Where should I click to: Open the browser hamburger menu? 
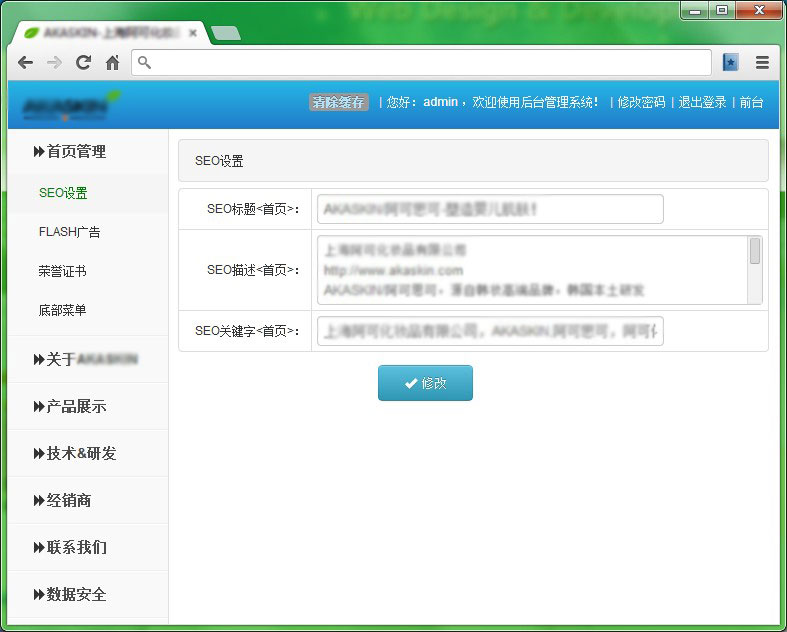click(762, 62)
